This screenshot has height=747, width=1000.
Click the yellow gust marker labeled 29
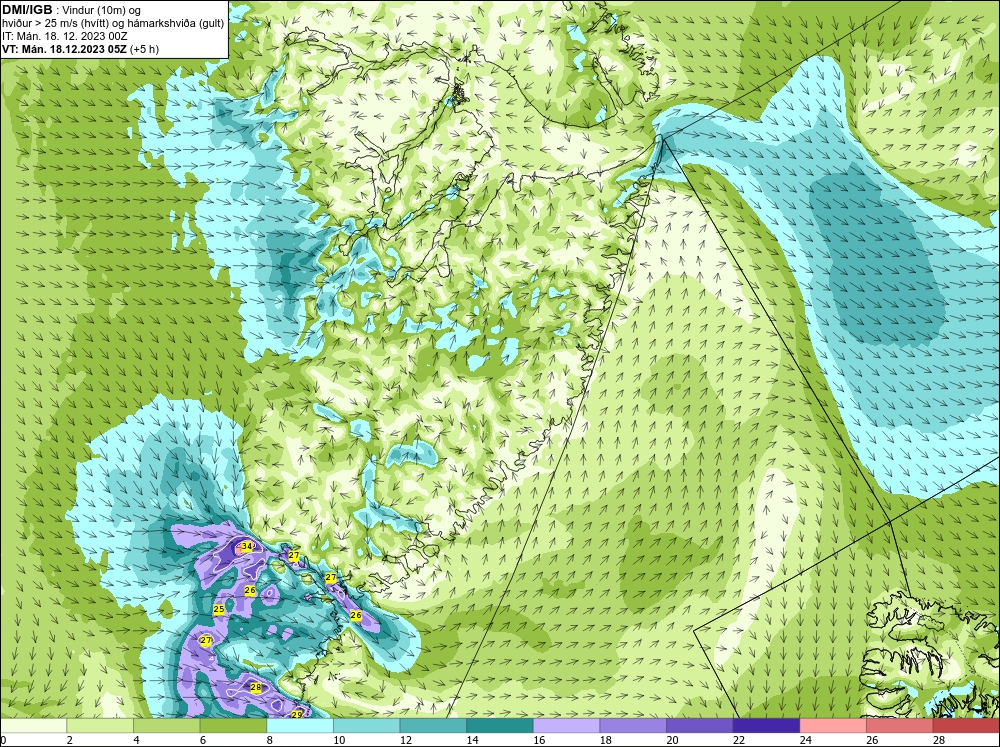click(297, 714)
